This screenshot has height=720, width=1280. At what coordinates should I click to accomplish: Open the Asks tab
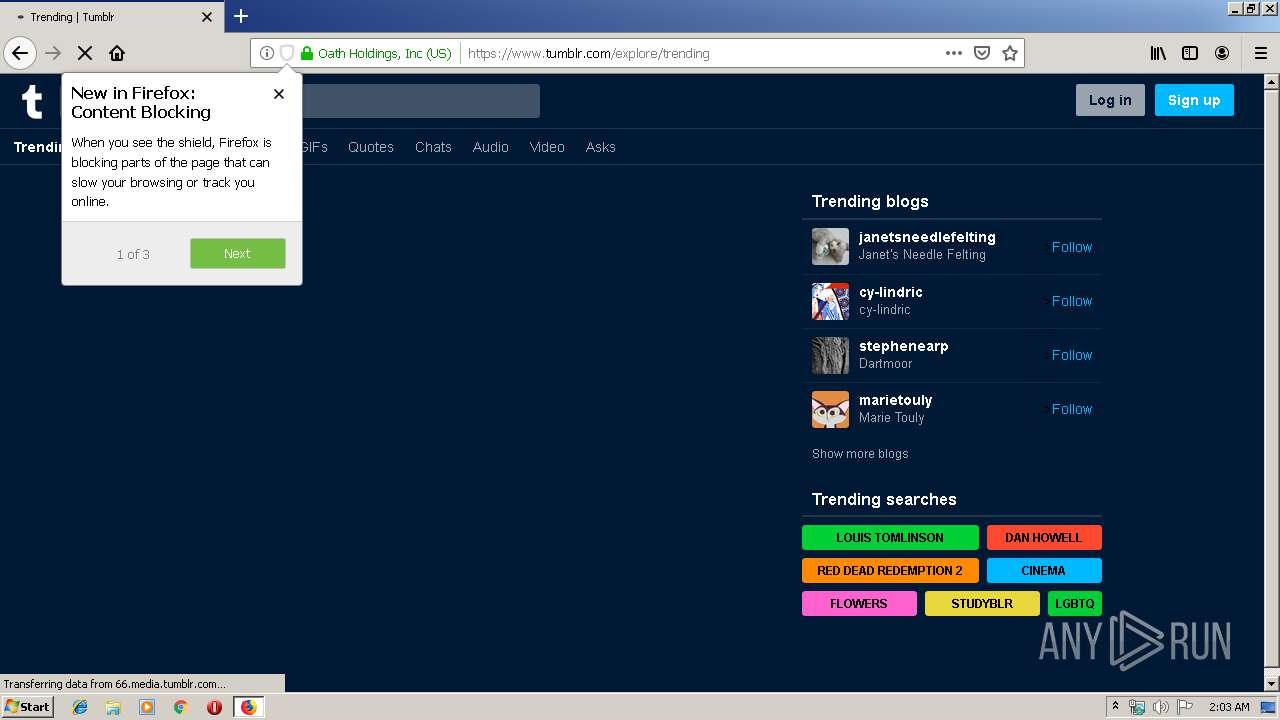coord(601,147)
